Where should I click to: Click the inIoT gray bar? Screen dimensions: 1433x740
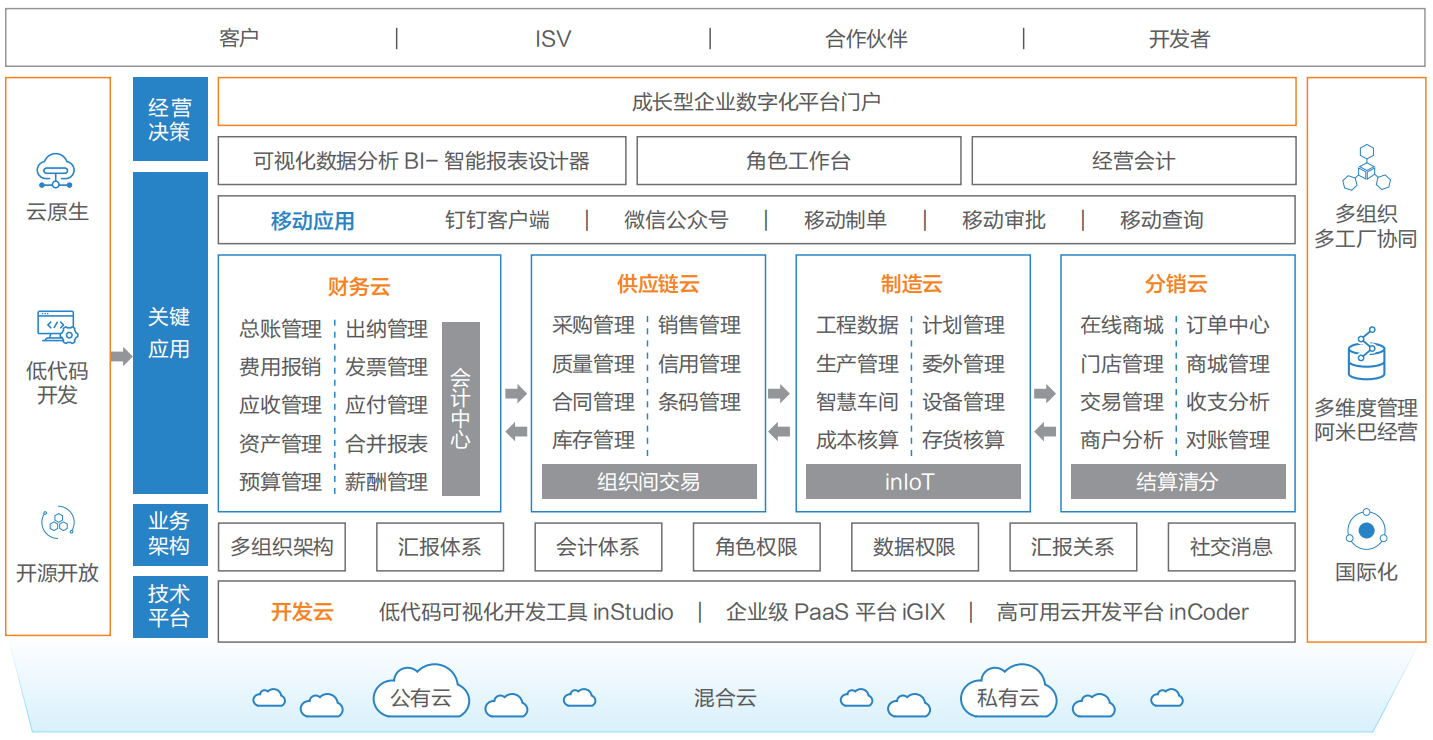[x=912, y=482]
